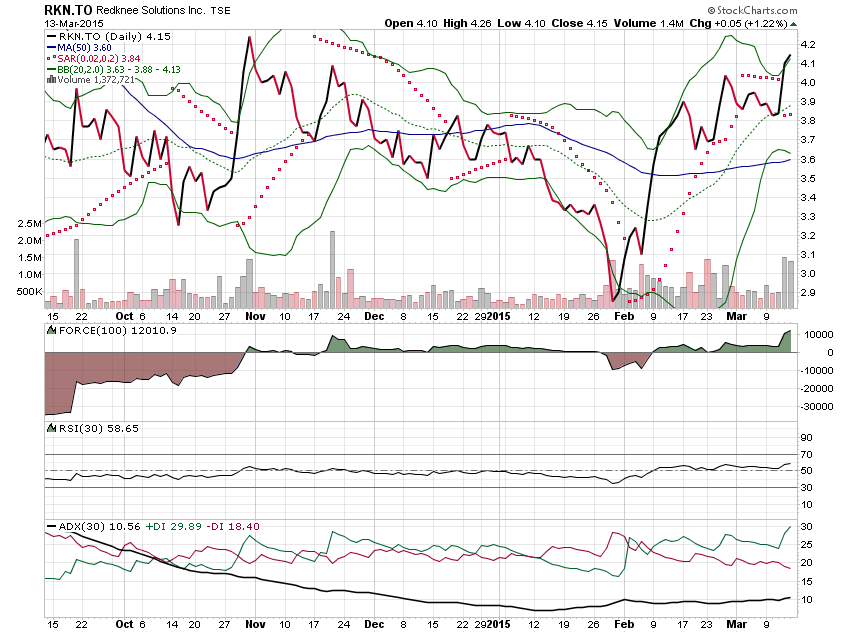Click the -30000 label on the Force scale
The height and width of the screenshot is (633, 850).
[817, 406]
